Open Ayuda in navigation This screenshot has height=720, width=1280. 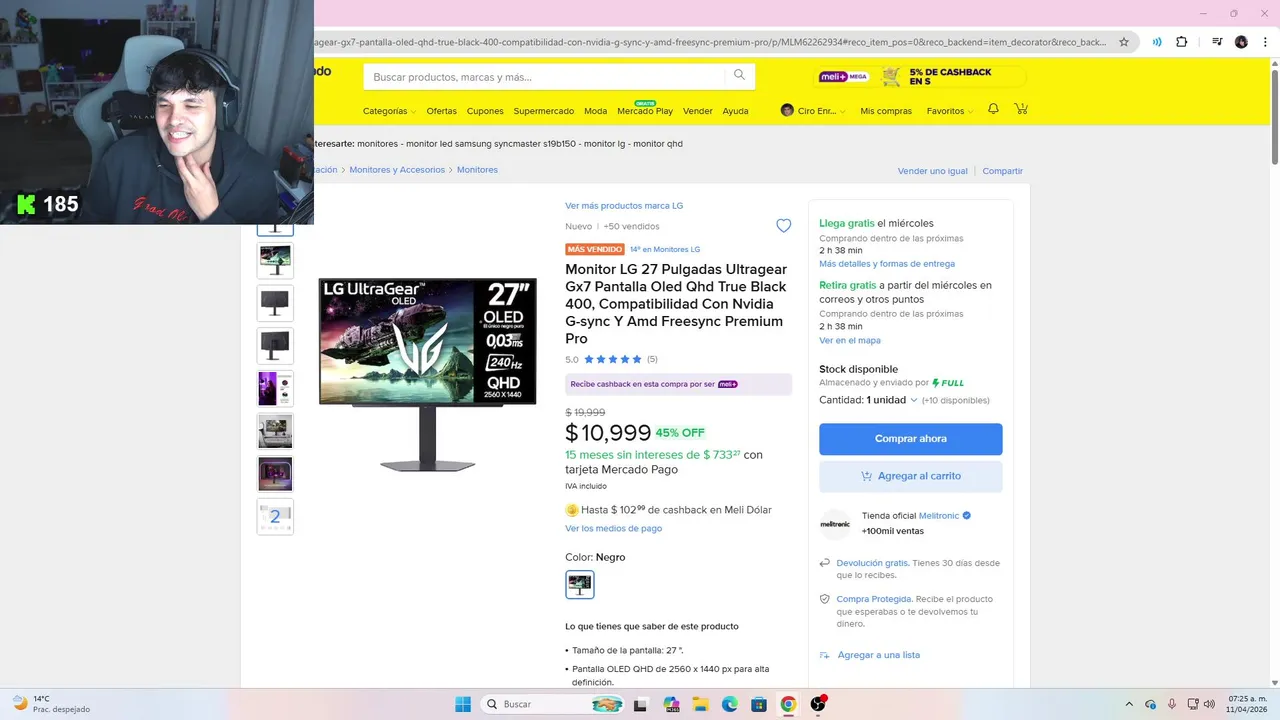(735, 111)
